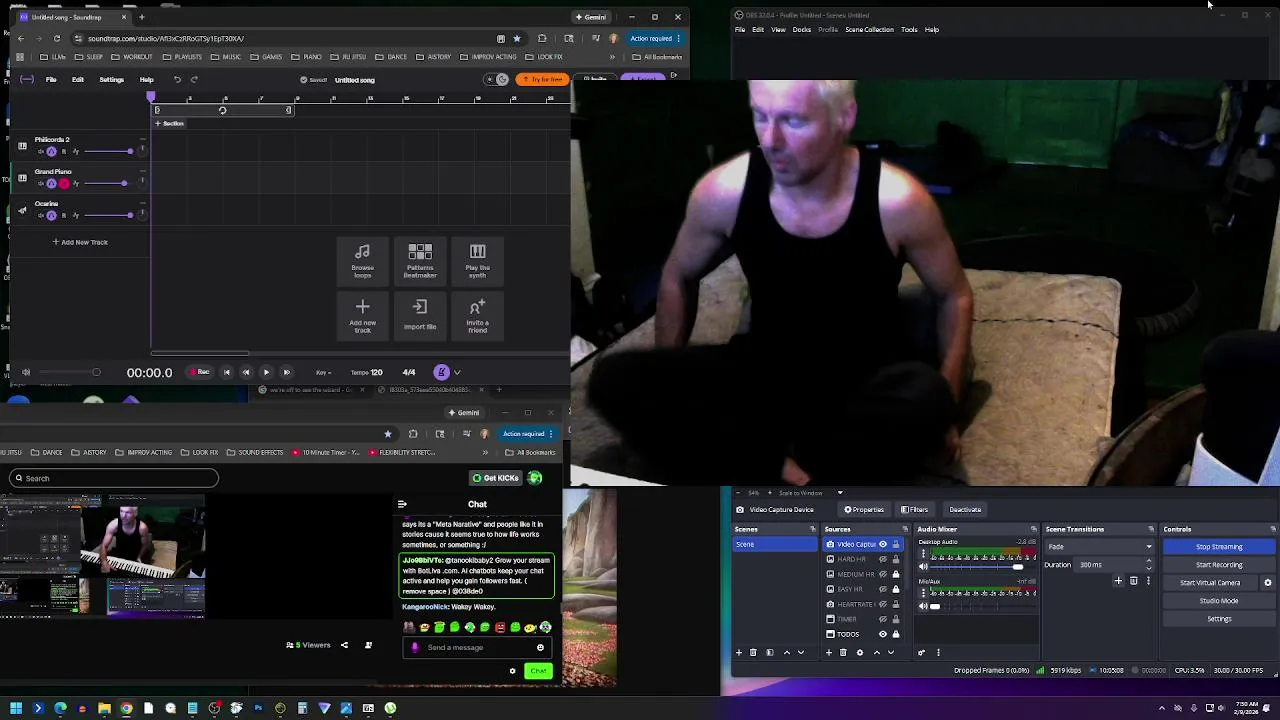Click the loop cycle region icon
1280x720 pixels.
pyautogui.click(x=222, y=110)
